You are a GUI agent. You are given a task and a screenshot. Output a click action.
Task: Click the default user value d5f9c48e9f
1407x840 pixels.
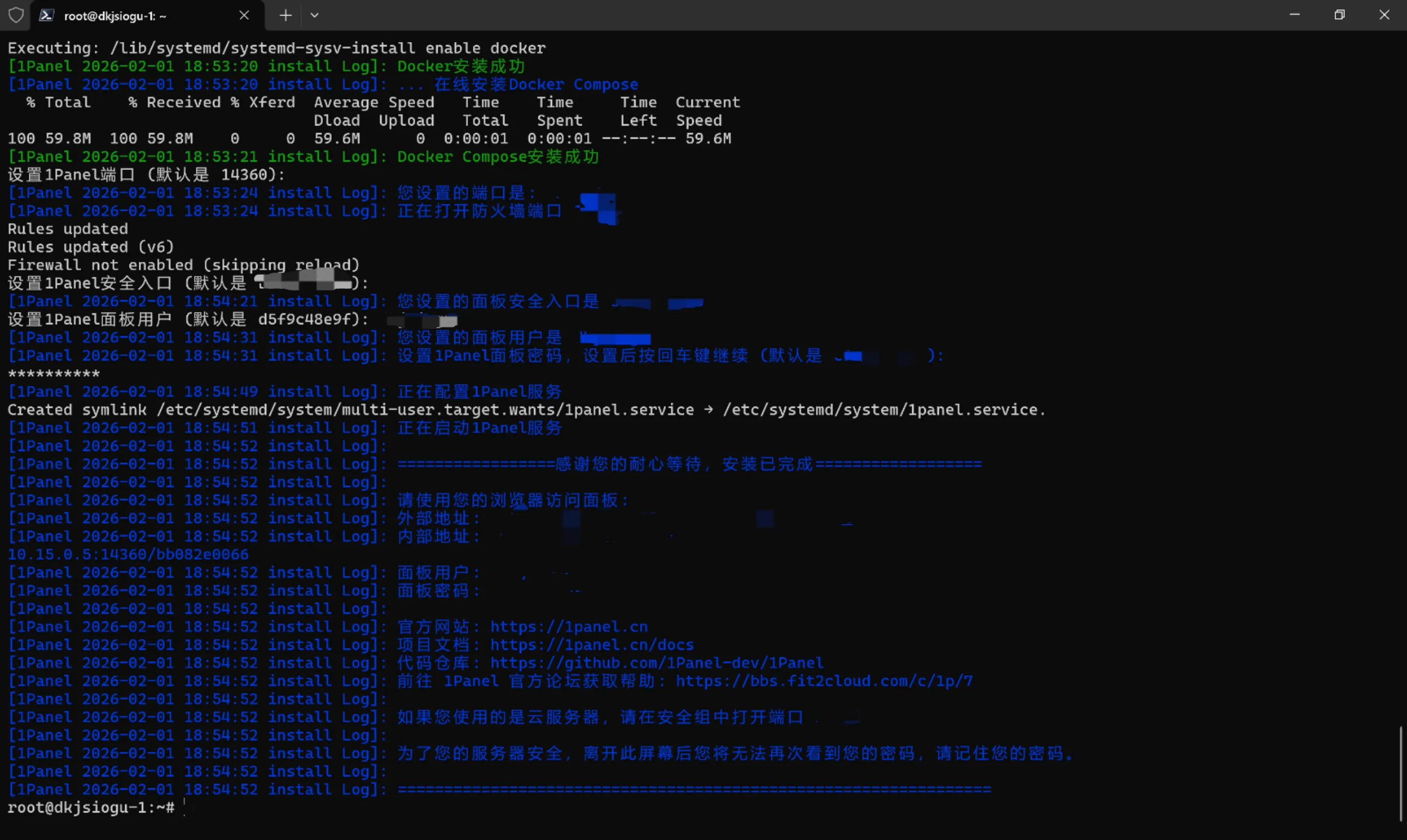click(305, 319)
